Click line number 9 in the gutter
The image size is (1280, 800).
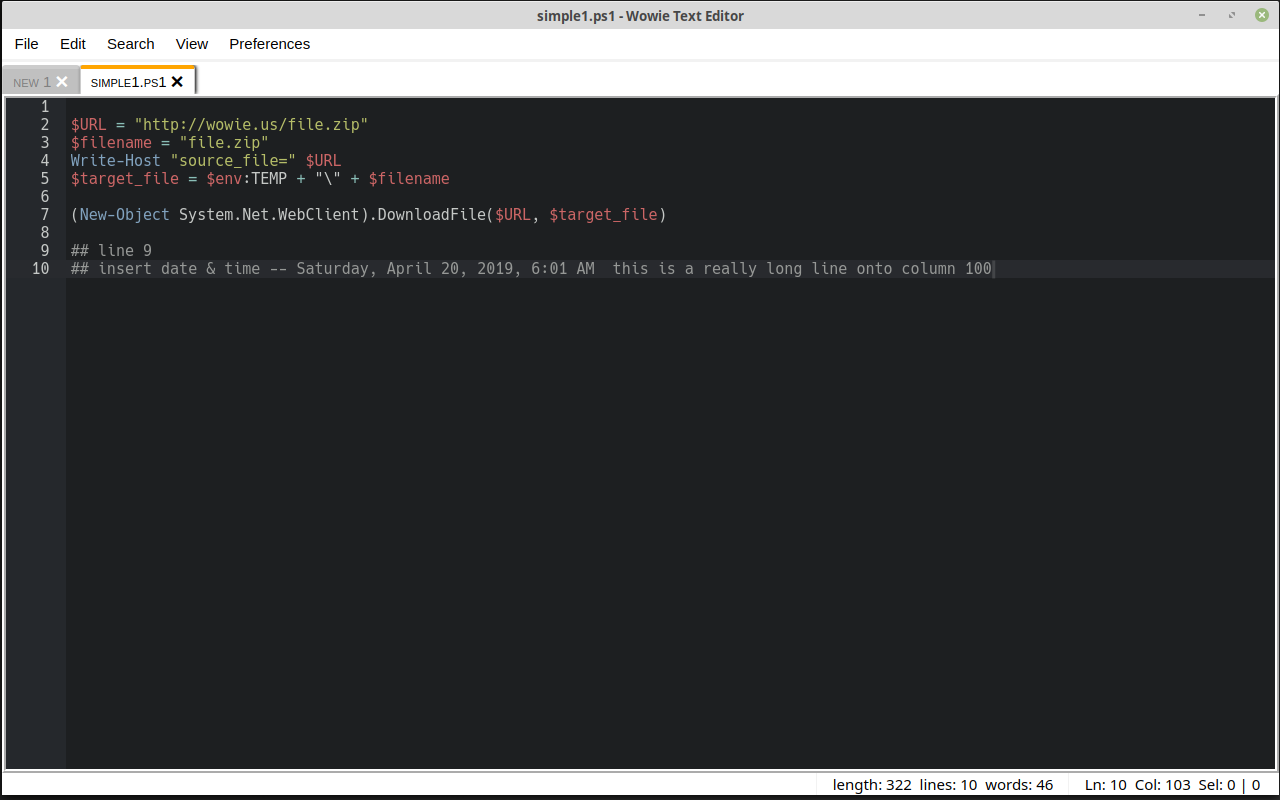[x=44, y=251]
